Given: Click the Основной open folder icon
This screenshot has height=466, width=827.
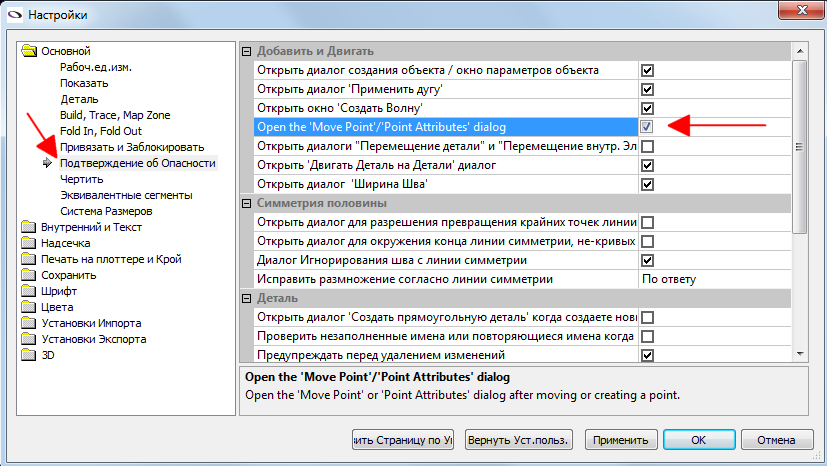Looking at the screenshot, I should 30,51.
